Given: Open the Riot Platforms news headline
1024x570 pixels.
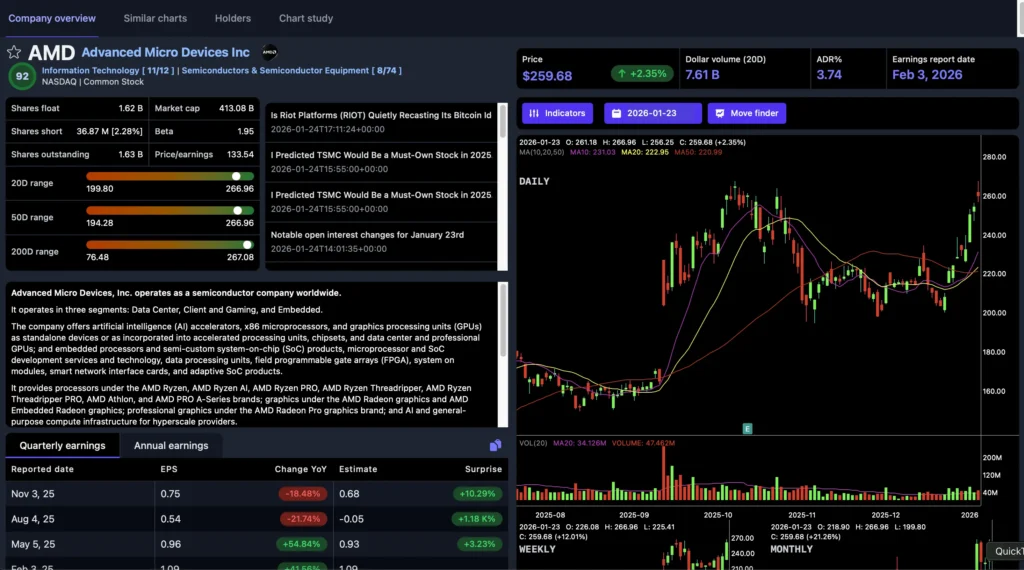Looking at the screenshot, I should (x=381, y=115).
